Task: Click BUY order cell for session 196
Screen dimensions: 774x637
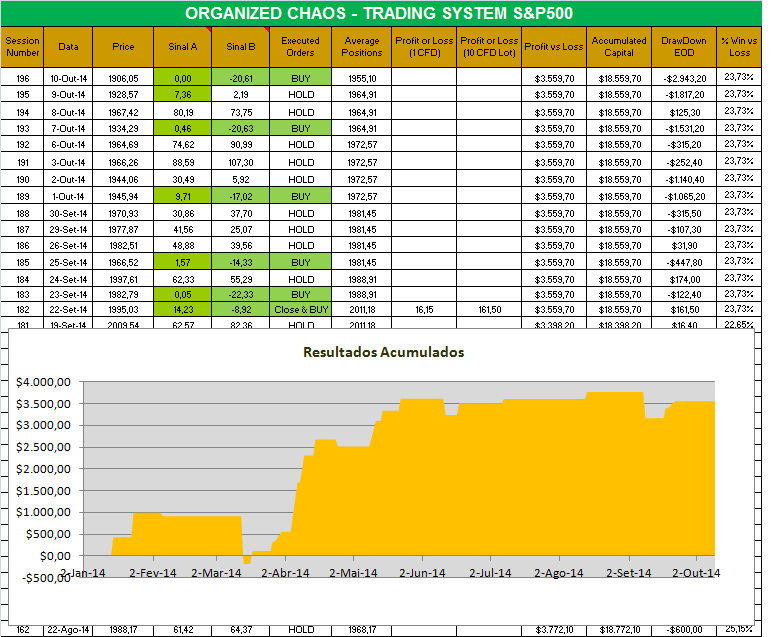Action: (x=301, y=79)
